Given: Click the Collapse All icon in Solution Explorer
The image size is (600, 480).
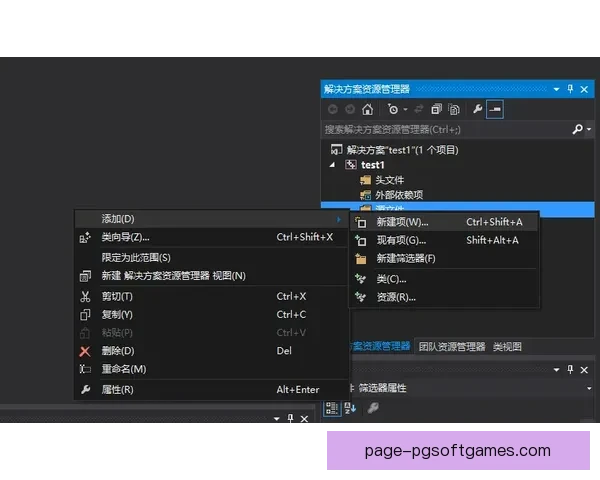Looking at the screenshot, I should pyautogui.click(x=436, y=109).
